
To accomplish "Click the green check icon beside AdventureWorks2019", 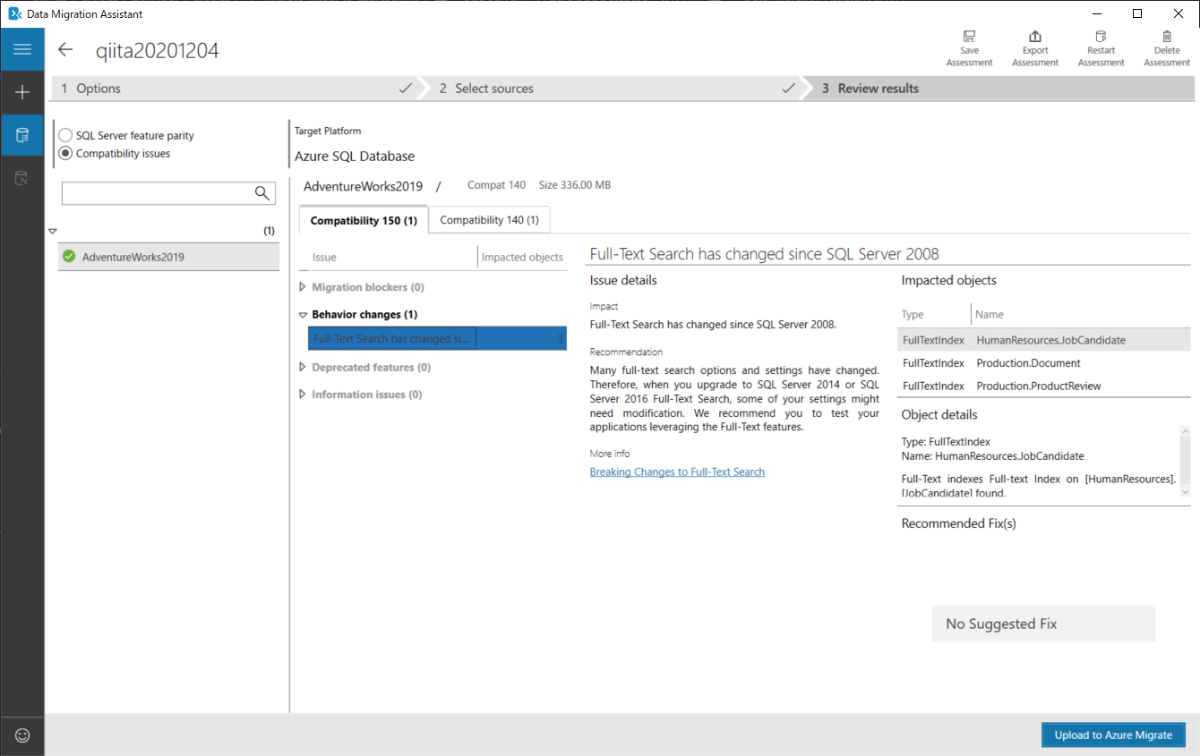I will (69, 257).
